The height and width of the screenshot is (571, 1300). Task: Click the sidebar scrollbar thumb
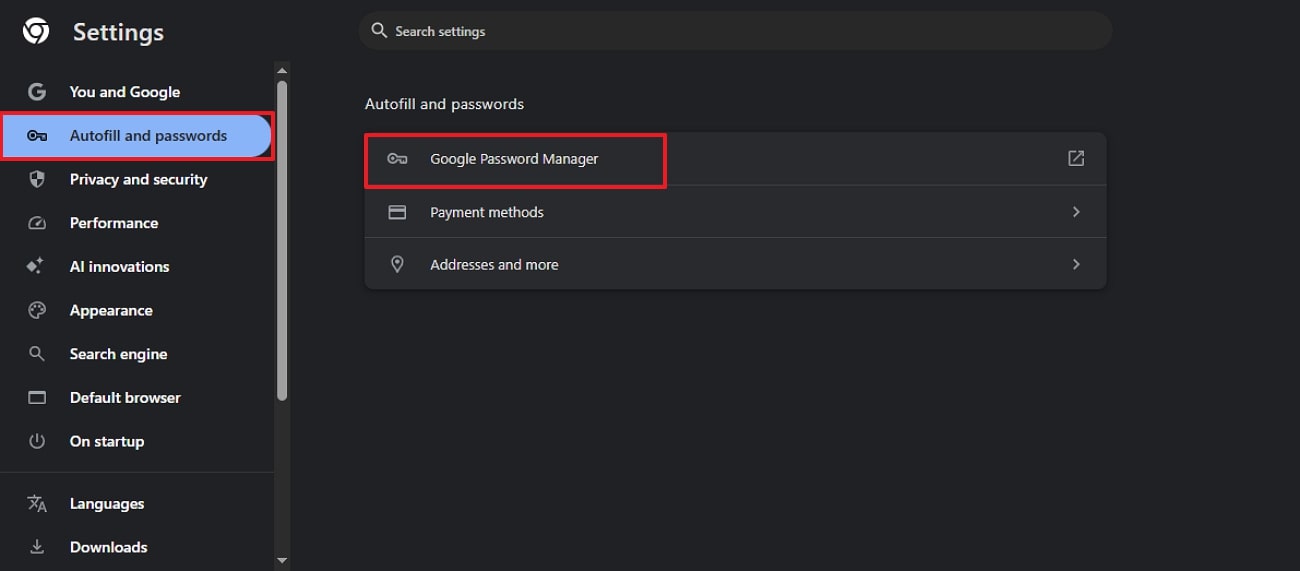282,240
